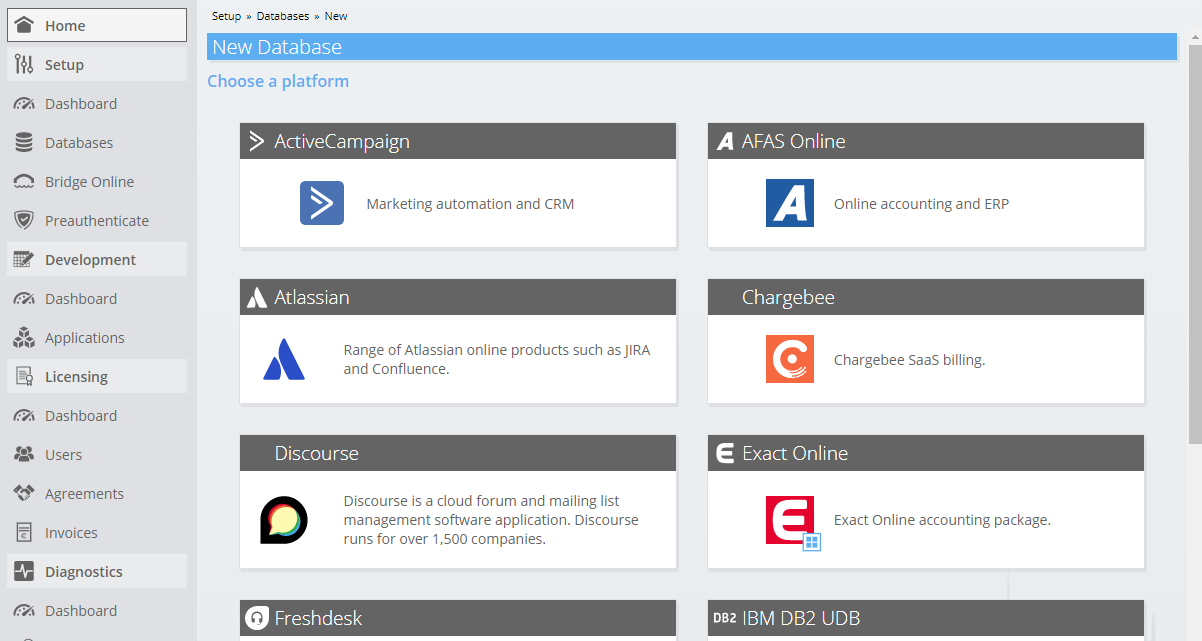The height and width of the screenshot is (641, 1202).
Task: Click the Databases stack icon
Action: click(24, 143)
